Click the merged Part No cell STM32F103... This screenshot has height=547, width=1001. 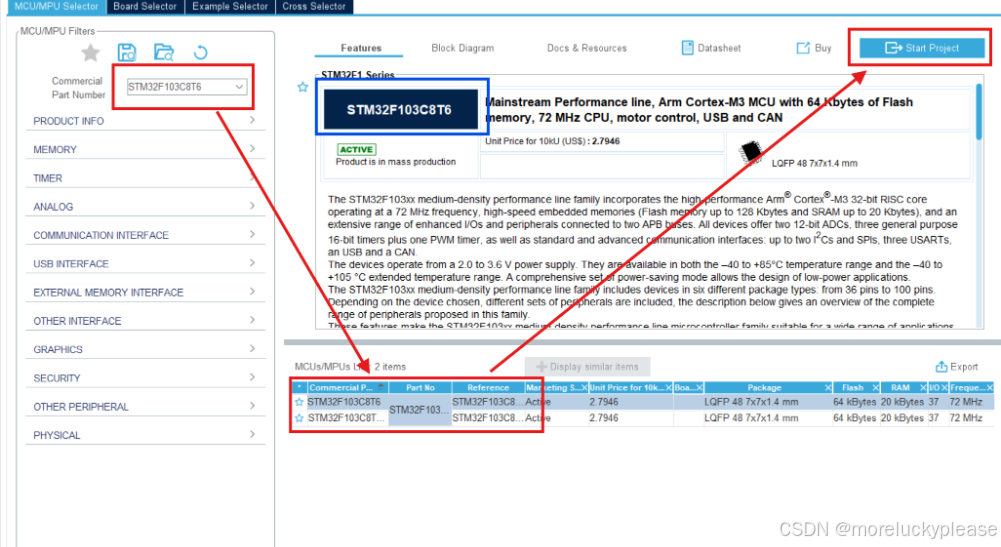pos(419,410)
